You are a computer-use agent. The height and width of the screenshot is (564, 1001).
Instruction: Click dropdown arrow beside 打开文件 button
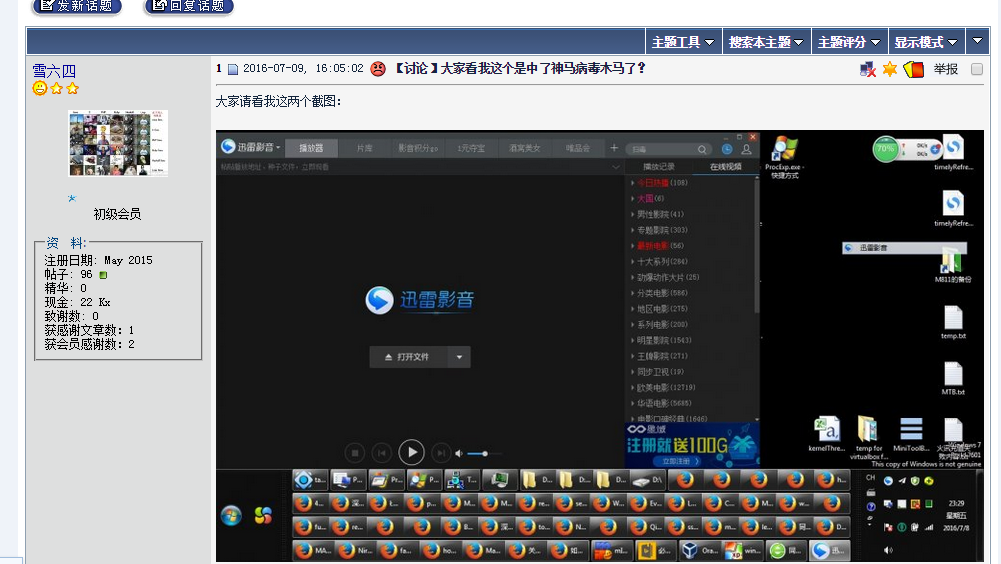(x=459, y=357)
